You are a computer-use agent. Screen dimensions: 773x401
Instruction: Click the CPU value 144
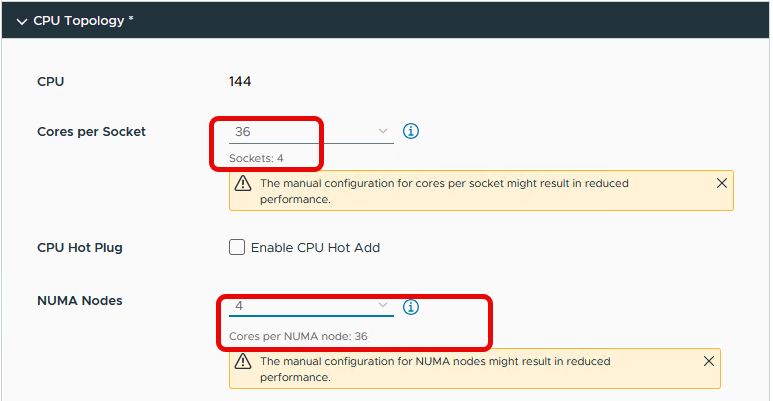point(240,81)
